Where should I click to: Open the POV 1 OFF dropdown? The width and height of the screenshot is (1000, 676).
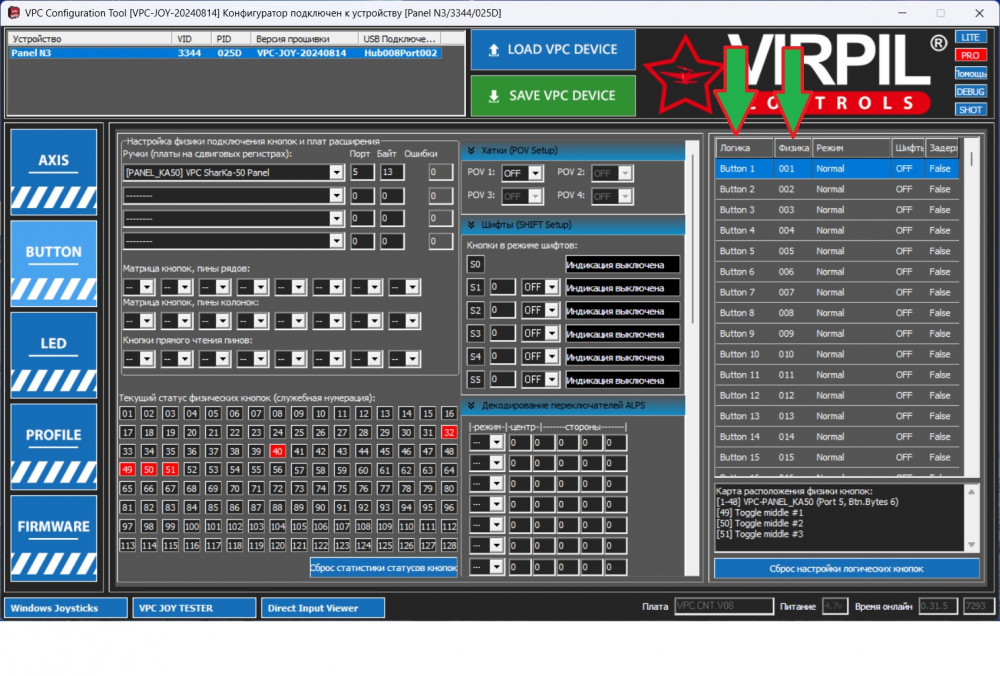tap(535, 173)
